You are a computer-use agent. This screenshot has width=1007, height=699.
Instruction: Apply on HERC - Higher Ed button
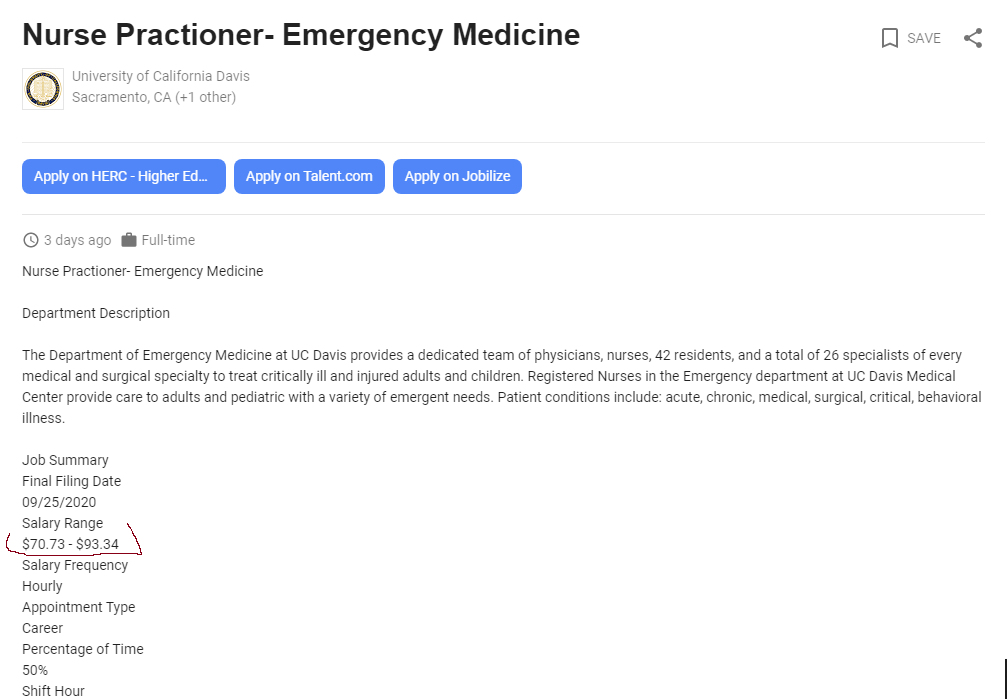(x=124, y=176)
